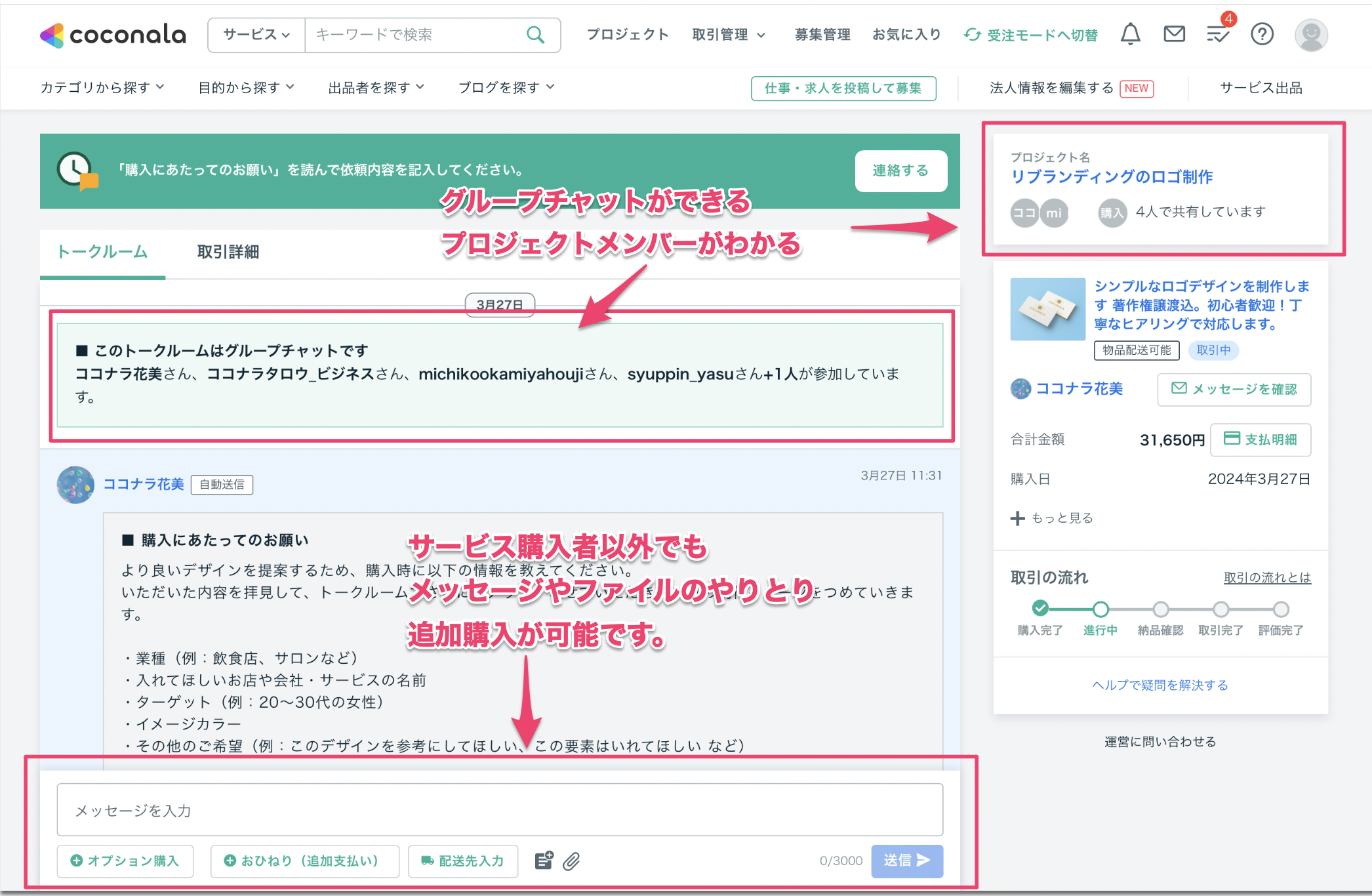Click the coconala logo
The height and width of the screenshot is (896, 1372).
[x=113, y=35]
